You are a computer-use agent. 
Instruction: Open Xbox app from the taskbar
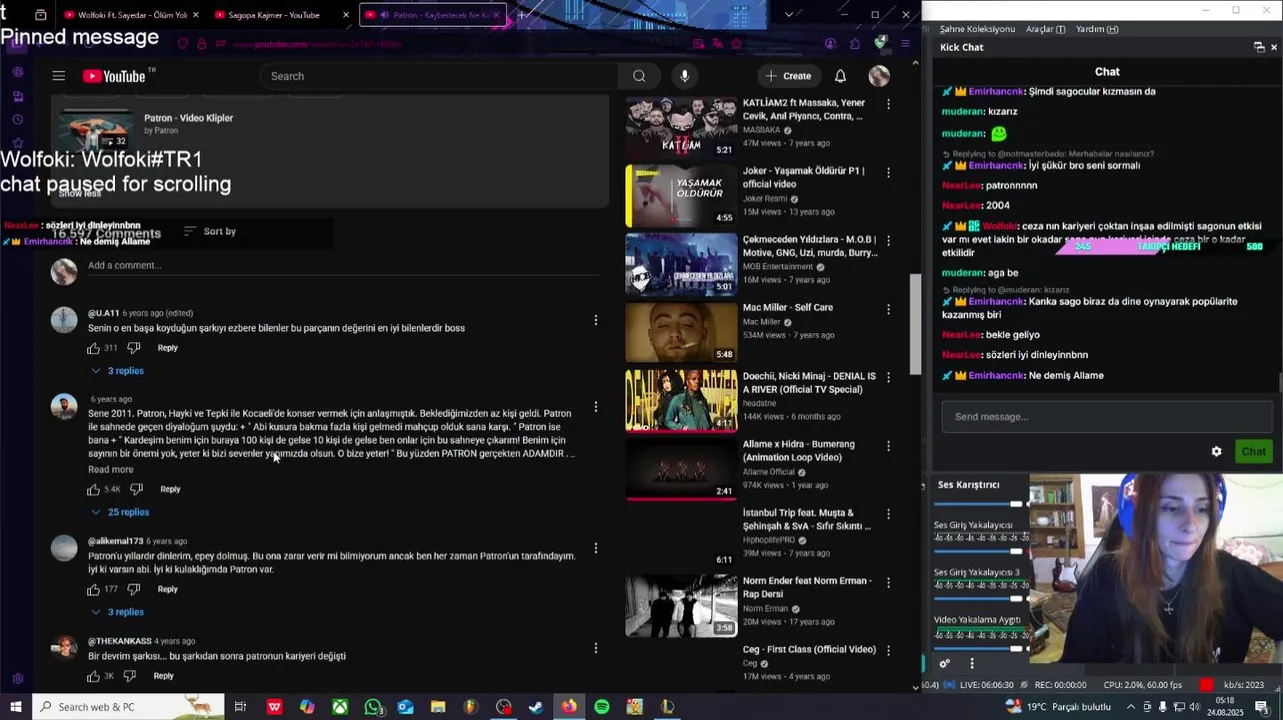coord(340,707)
